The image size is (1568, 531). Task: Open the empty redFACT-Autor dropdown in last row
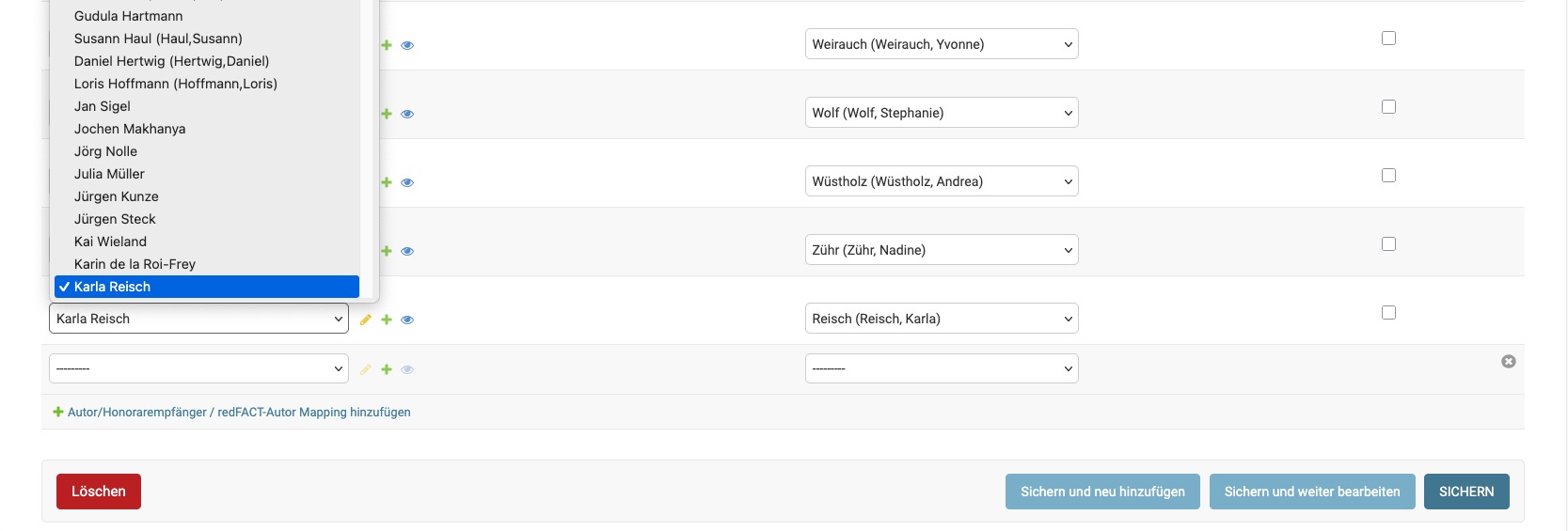pos(942,368)
